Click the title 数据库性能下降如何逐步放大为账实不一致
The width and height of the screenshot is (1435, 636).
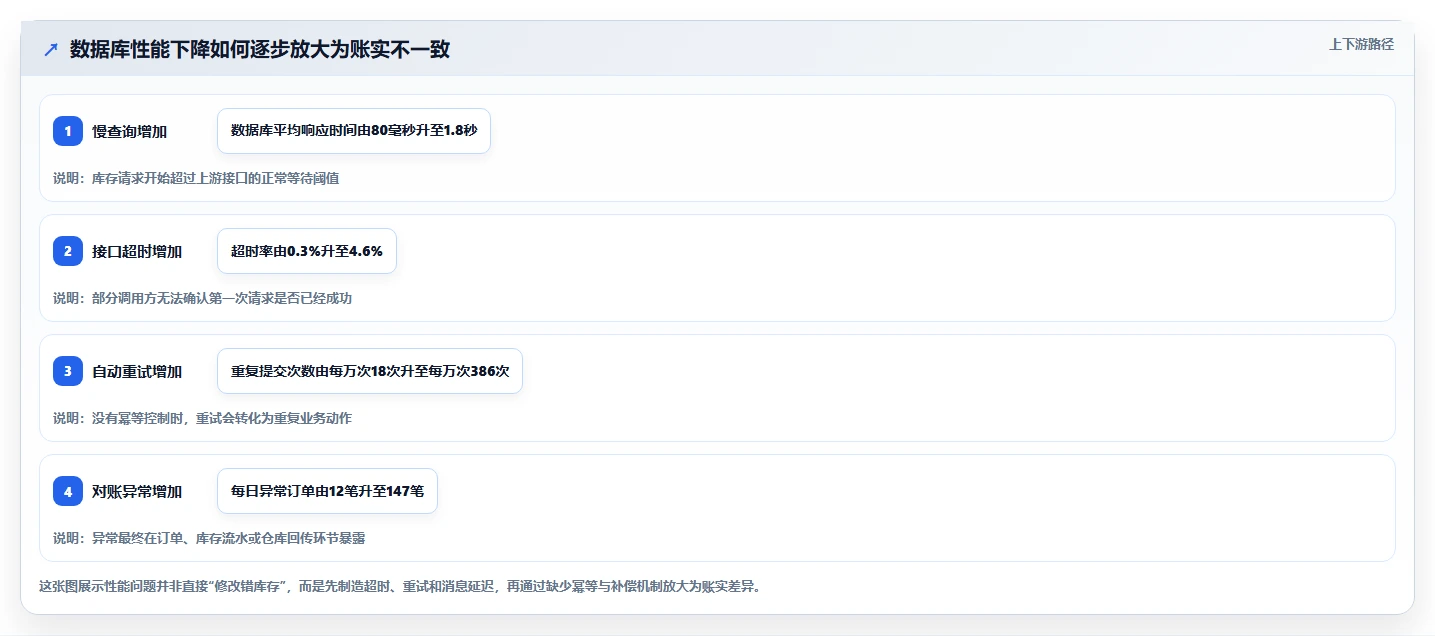pos(260,50)
